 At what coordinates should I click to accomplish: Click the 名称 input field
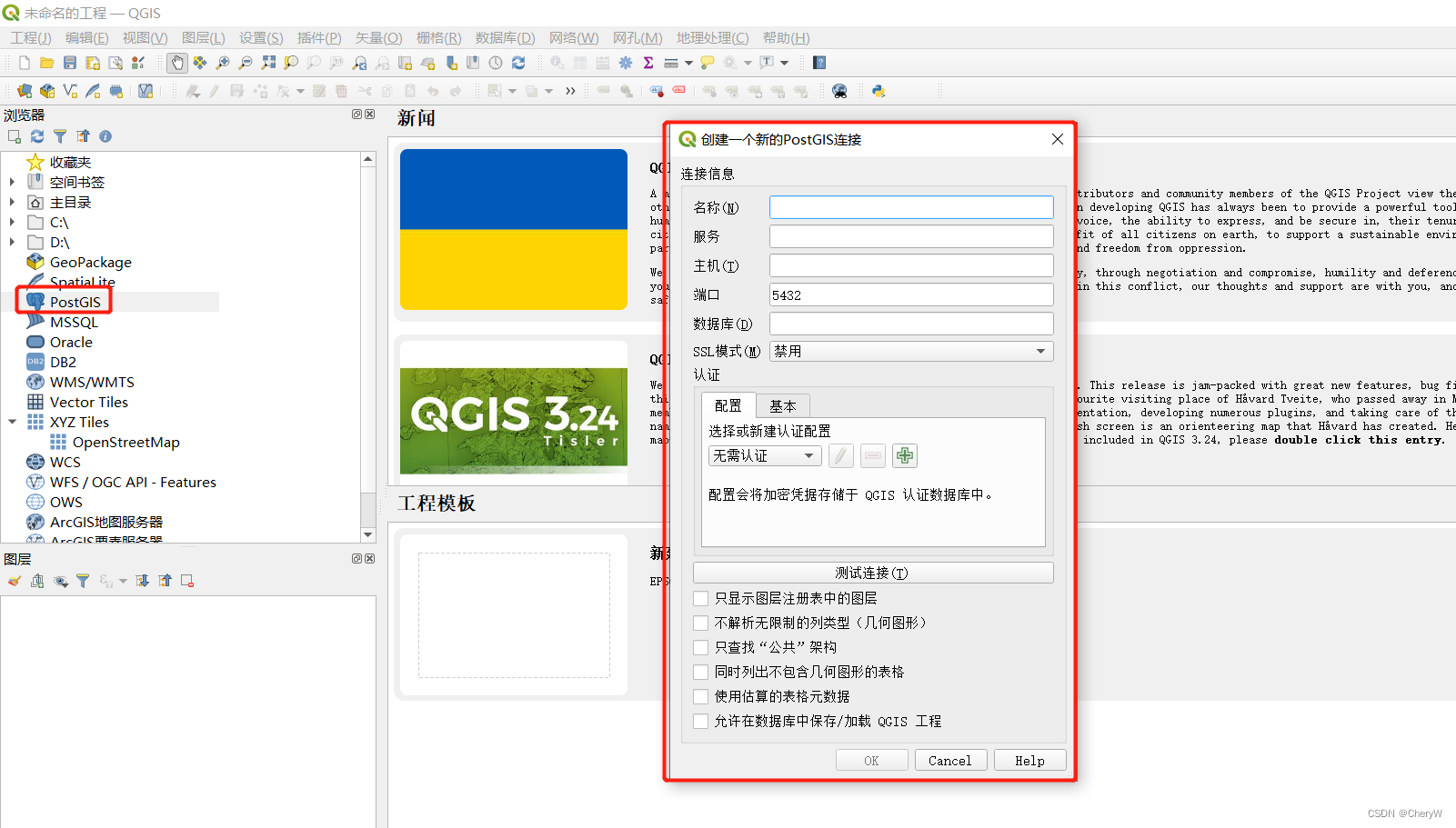(911, 207)
